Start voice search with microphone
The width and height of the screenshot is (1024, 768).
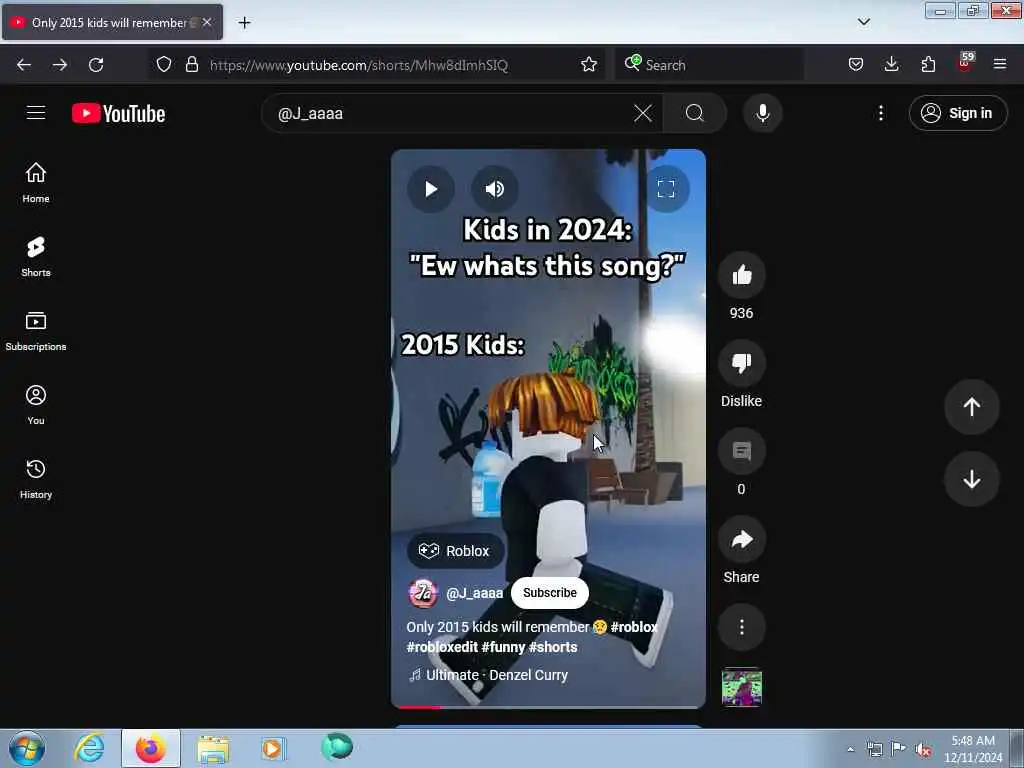762,114
